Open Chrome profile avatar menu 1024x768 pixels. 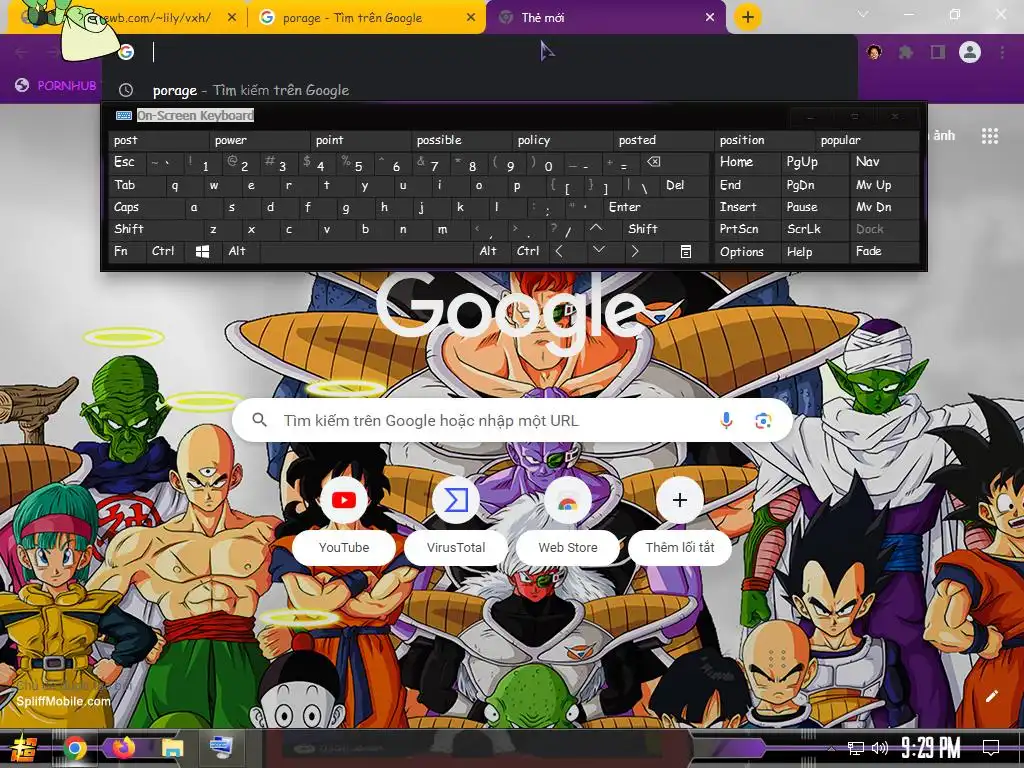970,52
